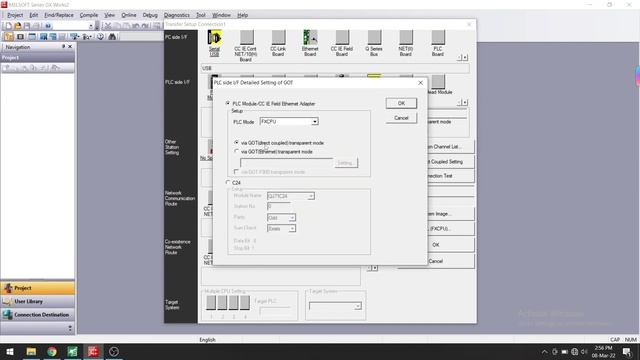
Task: Click the volume icon in system tray
Action: pyautogui.click(x=584, y=351)
